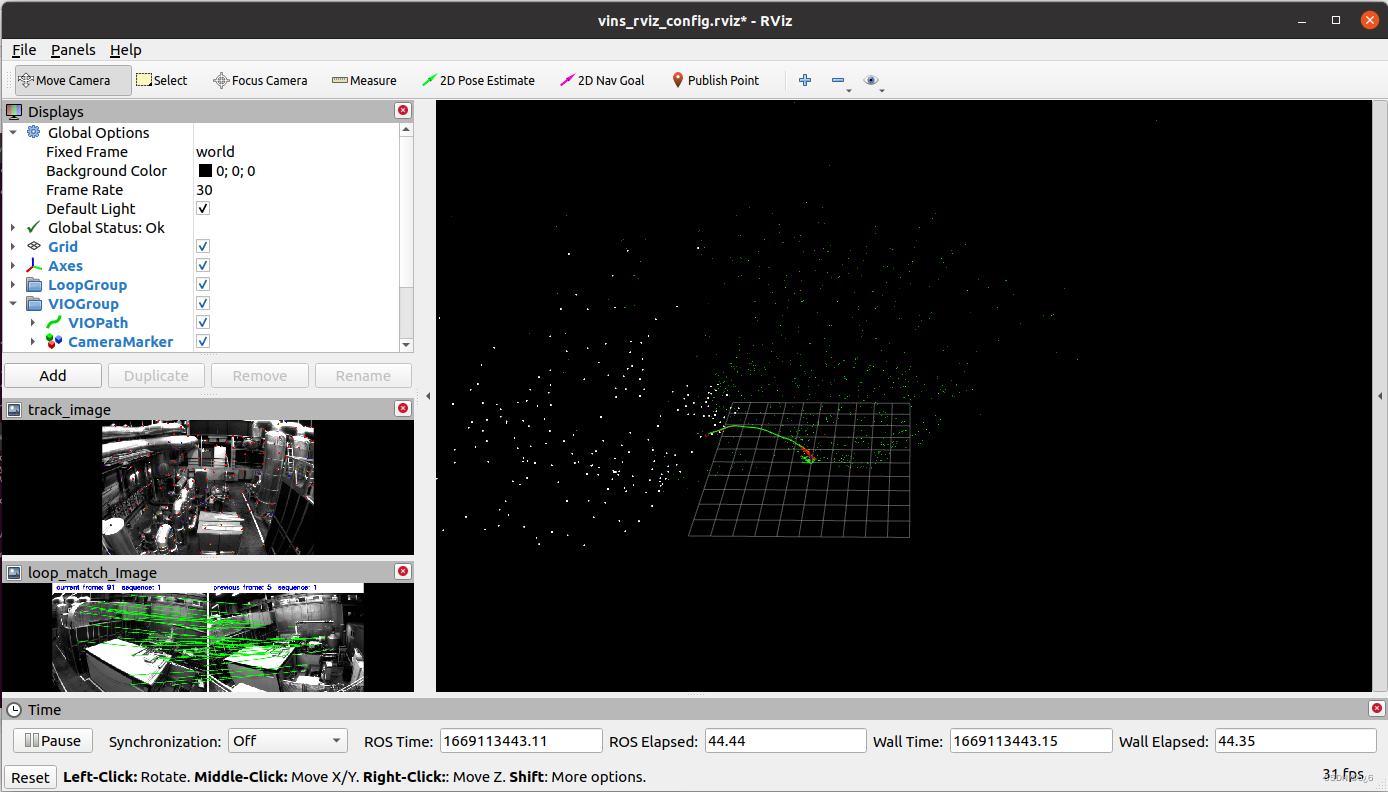The height and width of the screenshot is (792, 1388).
Task: Select the Publish Point tool
Action: 716,80
